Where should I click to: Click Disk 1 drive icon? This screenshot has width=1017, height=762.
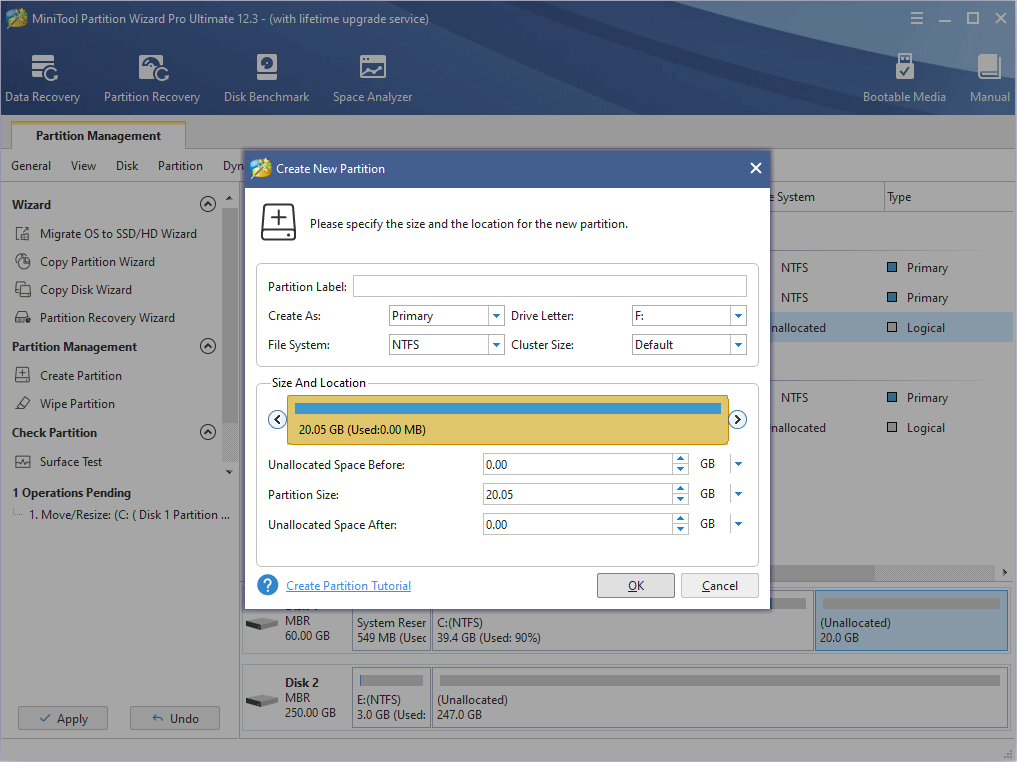pos(262,624)
